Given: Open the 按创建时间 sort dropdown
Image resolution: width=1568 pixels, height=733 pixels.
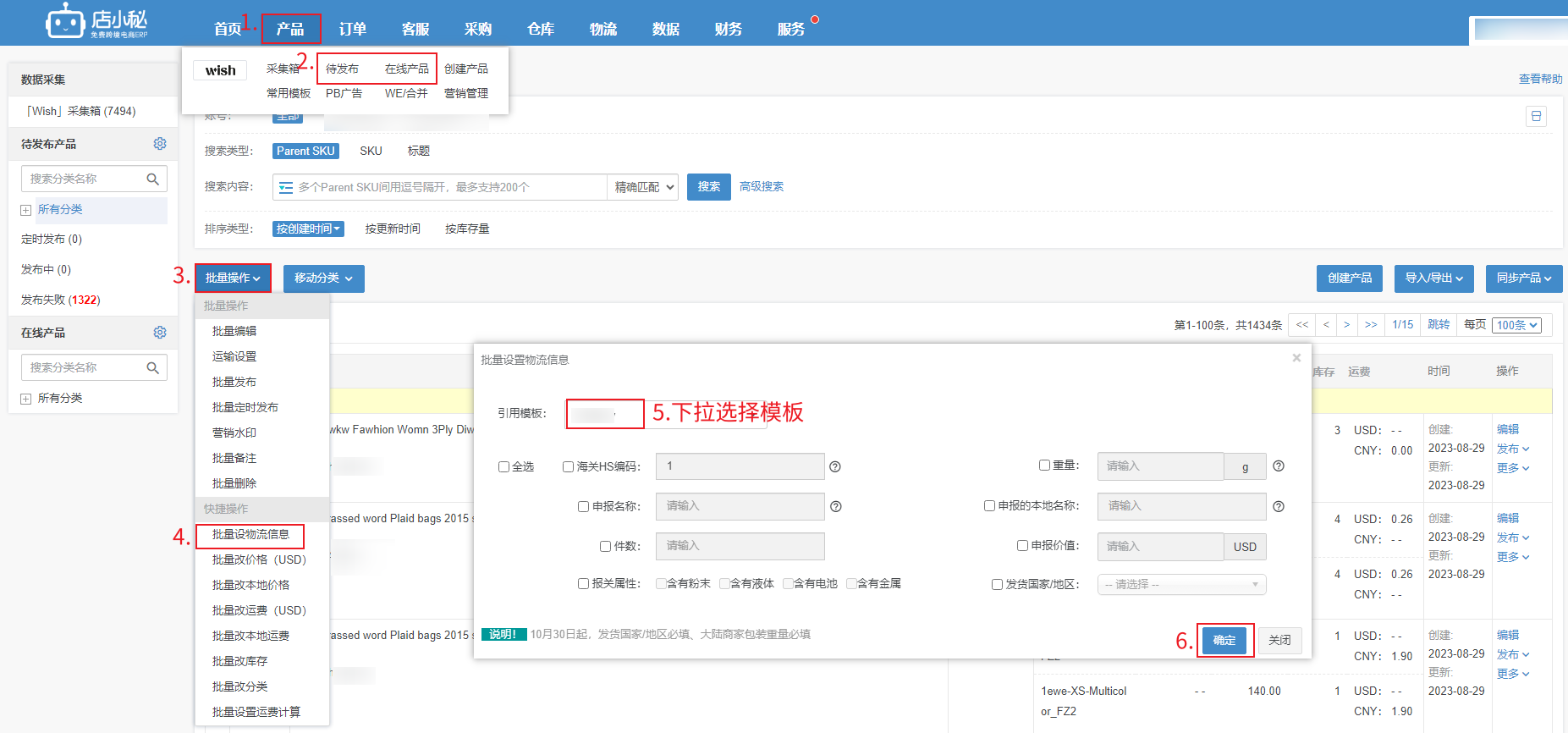Looking at the screenshot, I should [308, 229].
